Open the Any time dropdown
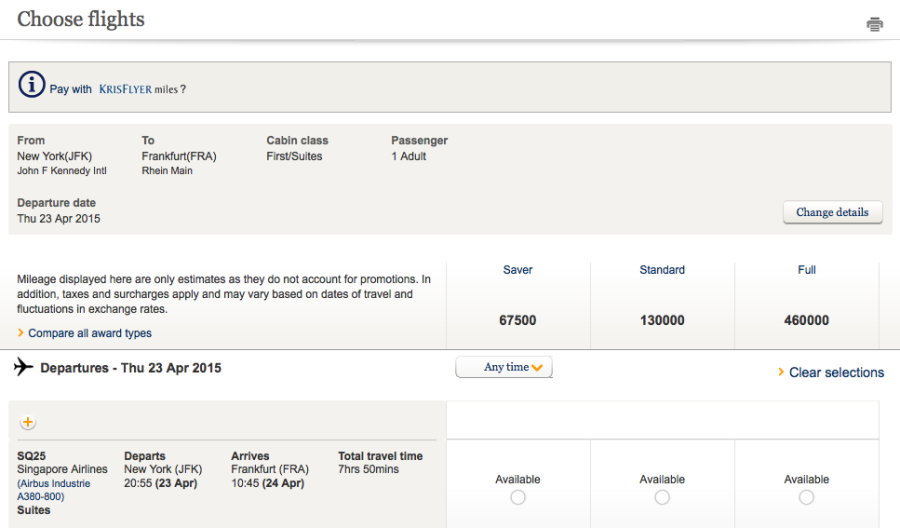The image size is (900, 528). coord(504,368)
